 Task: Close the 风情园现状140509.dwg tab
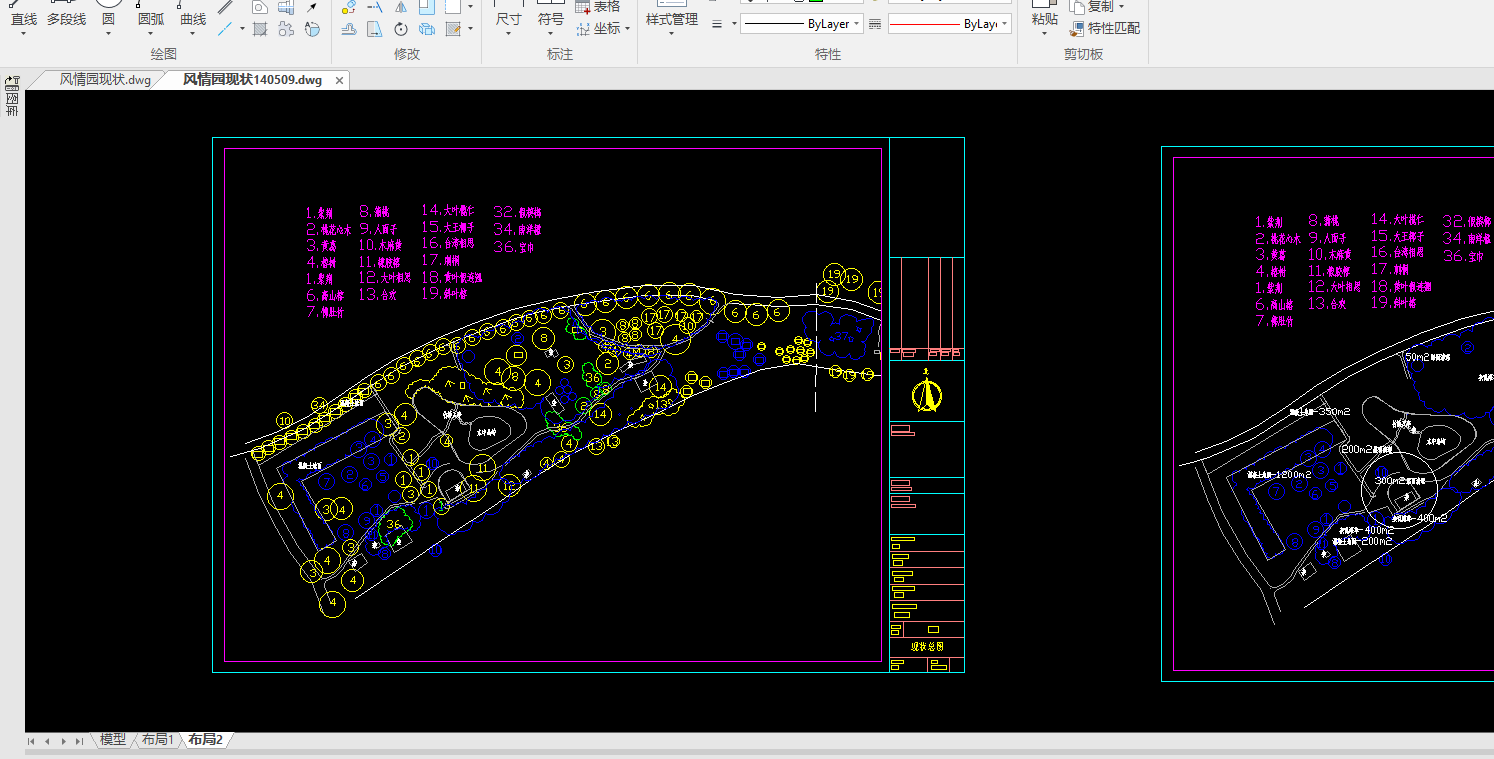[x=339, y=80]
